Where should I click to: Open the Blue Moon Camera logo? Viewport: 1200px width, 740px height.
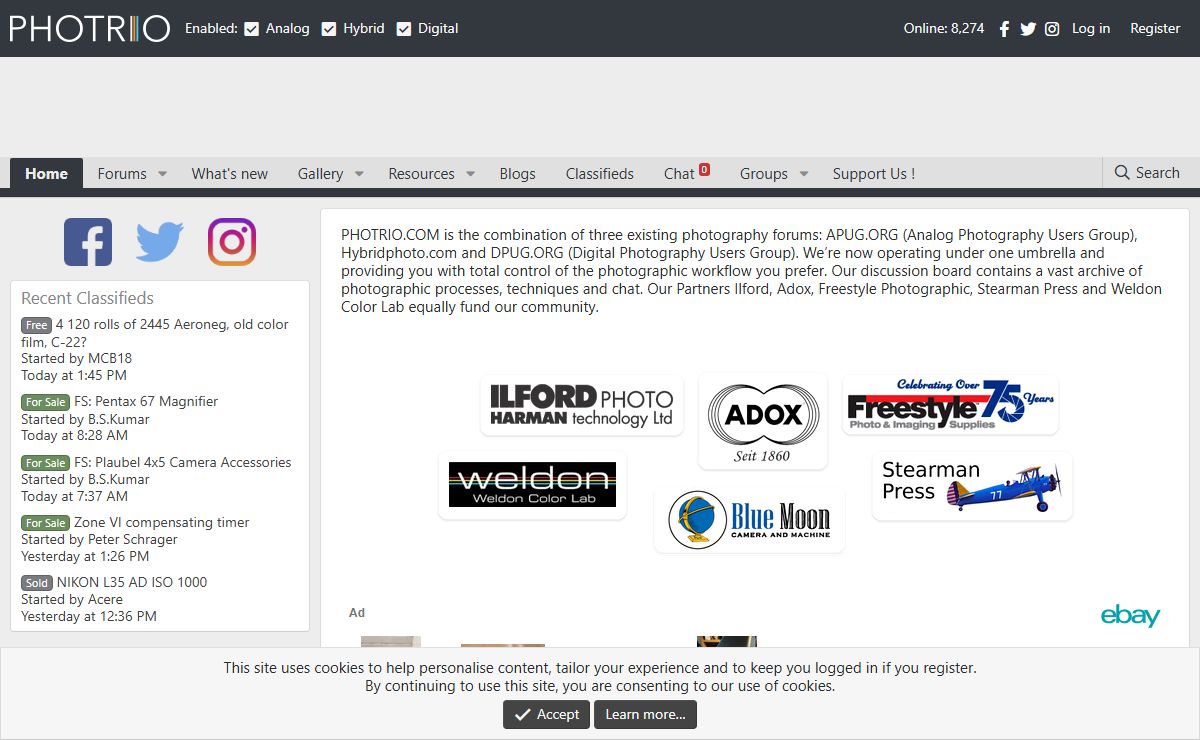click(x=749, y=519)
